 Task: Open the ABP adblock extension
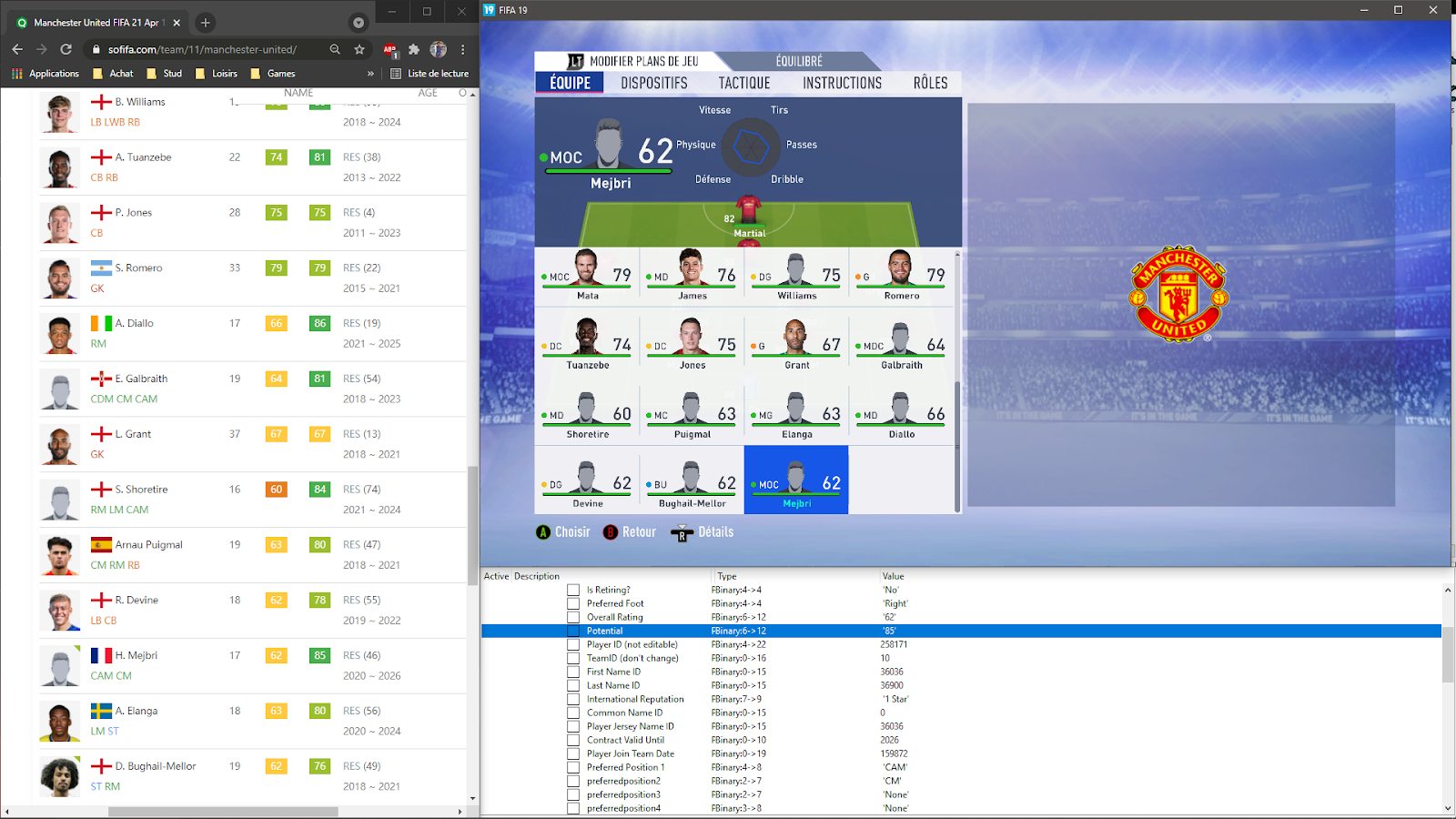click(390, 49)
